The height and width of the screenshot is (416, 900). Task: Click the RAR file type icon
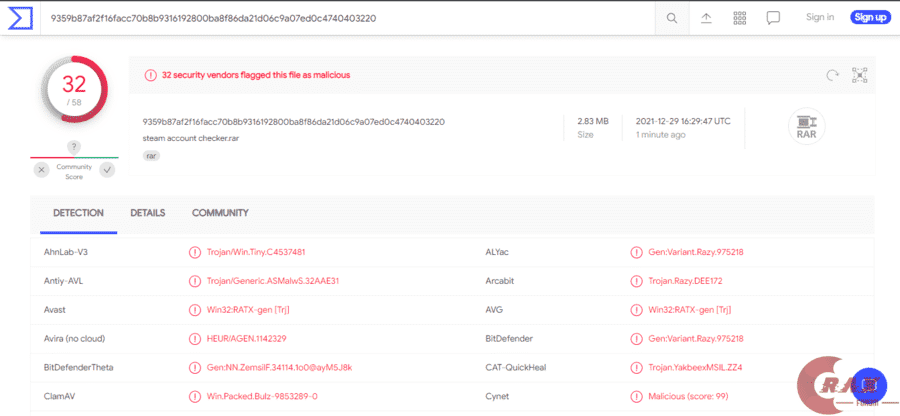[x=805, y=126]
